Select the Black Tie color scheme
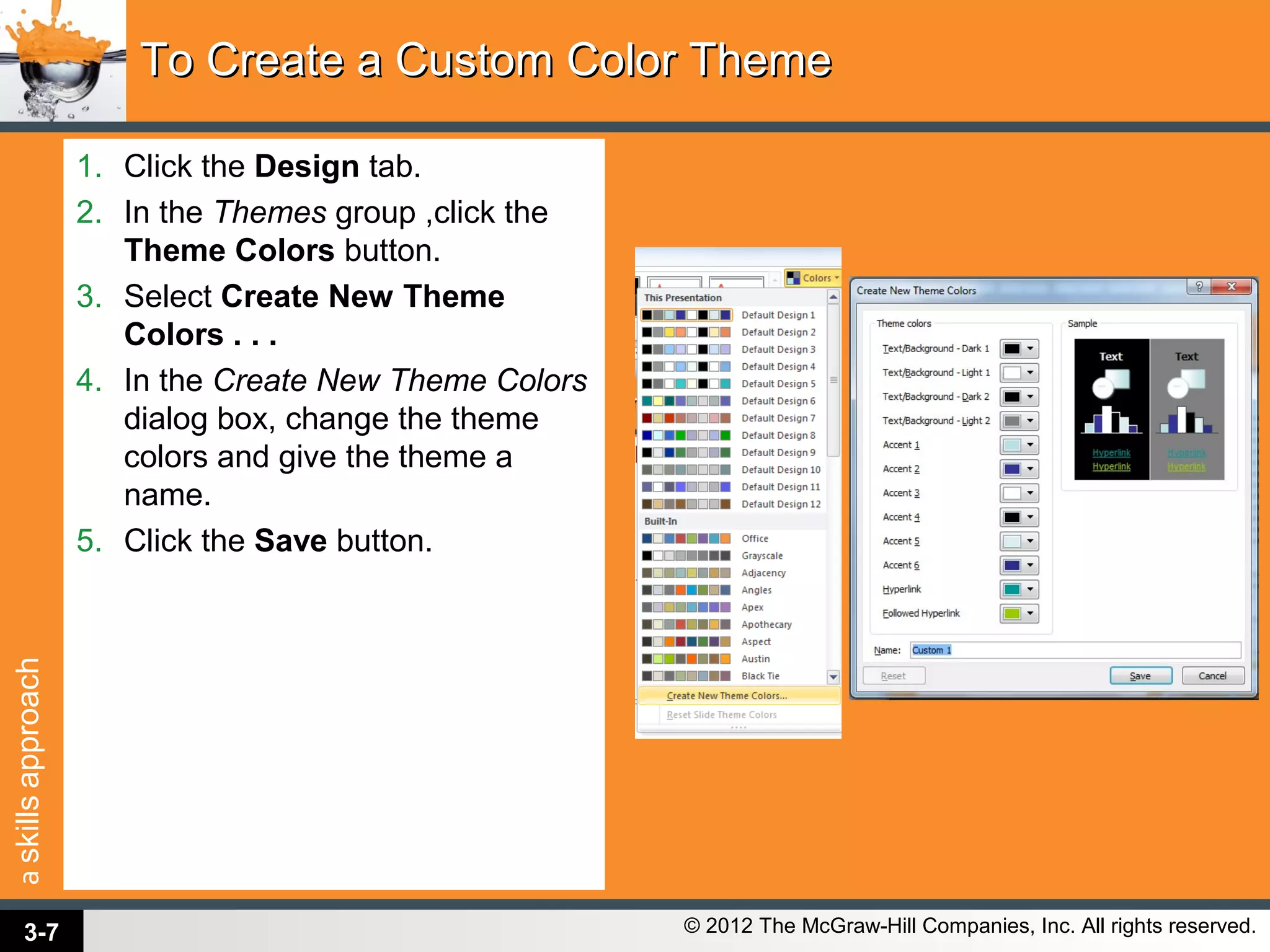The width and height of the screenshot is (1270, 952). [760, 676]
